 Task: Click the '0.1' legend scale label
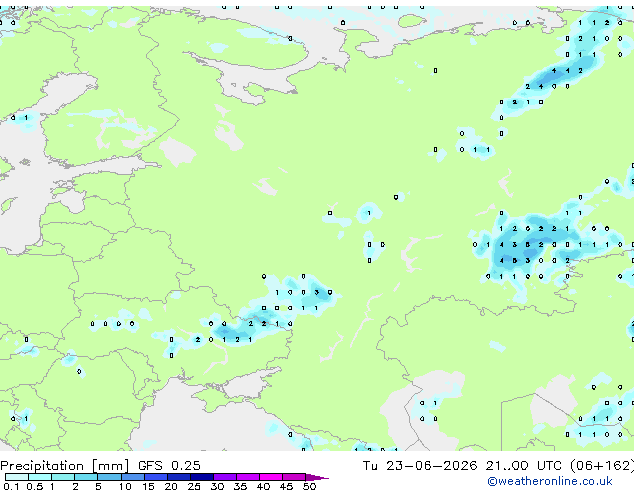point(11,486)
